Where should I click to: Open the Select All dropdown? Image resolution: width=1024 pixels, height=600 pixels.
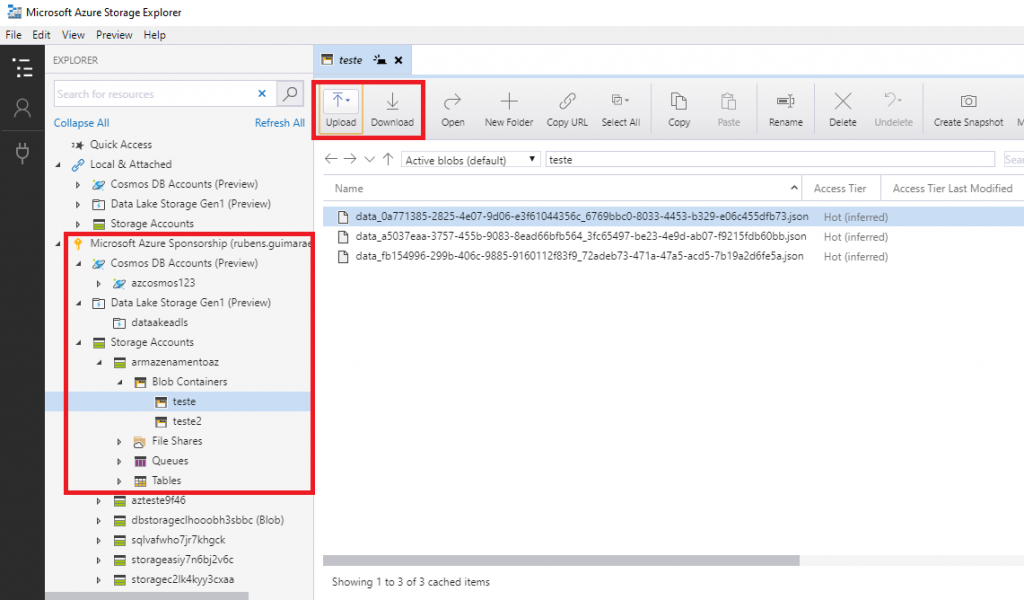[x=620, y=102]
